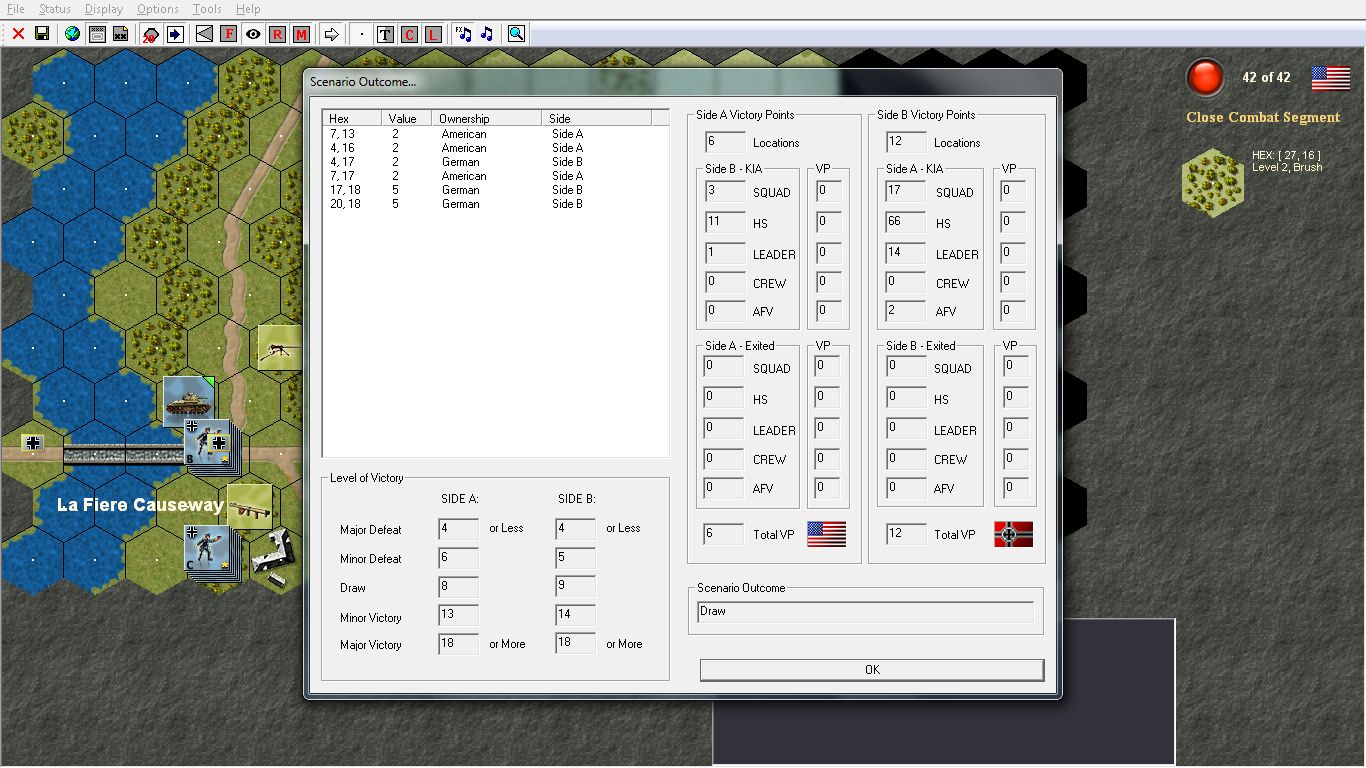Image resolution: width=1366 pixels, height=768 pixels.
Task: Click Side A Locations victory points field
Action: point(724,143)
